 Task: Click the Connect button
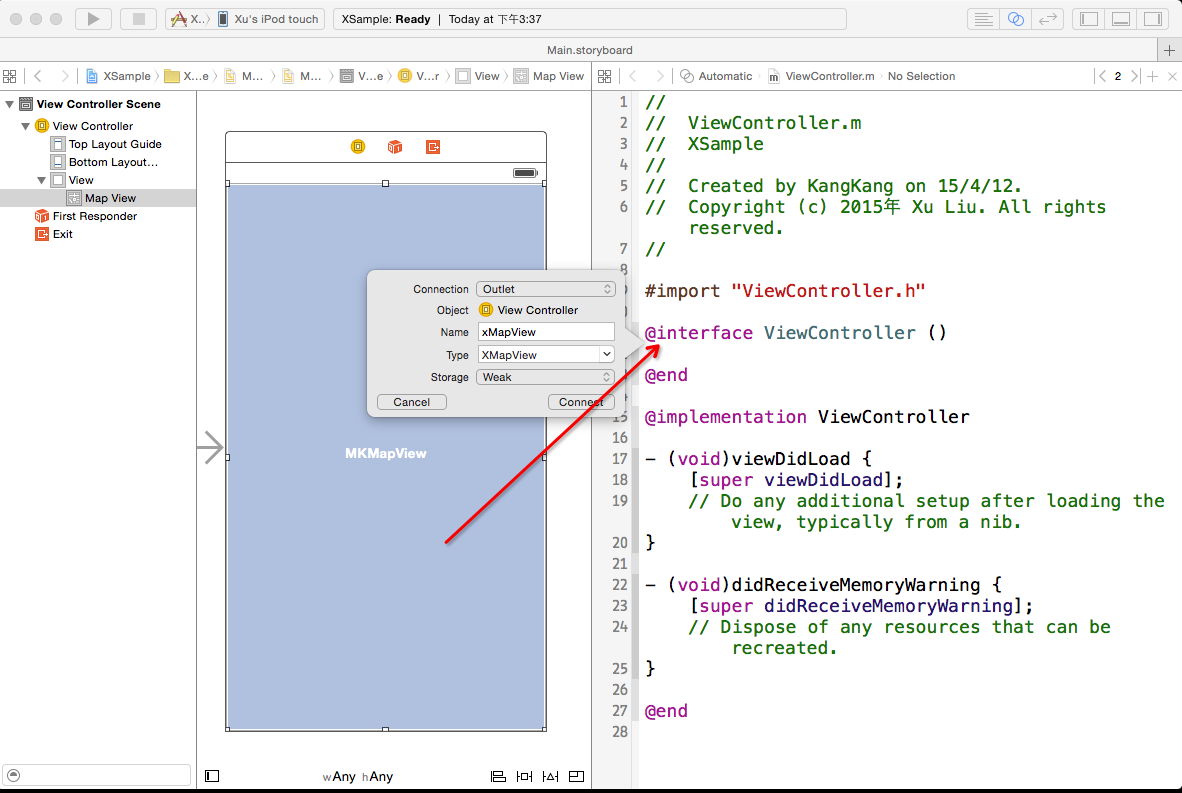580,402
